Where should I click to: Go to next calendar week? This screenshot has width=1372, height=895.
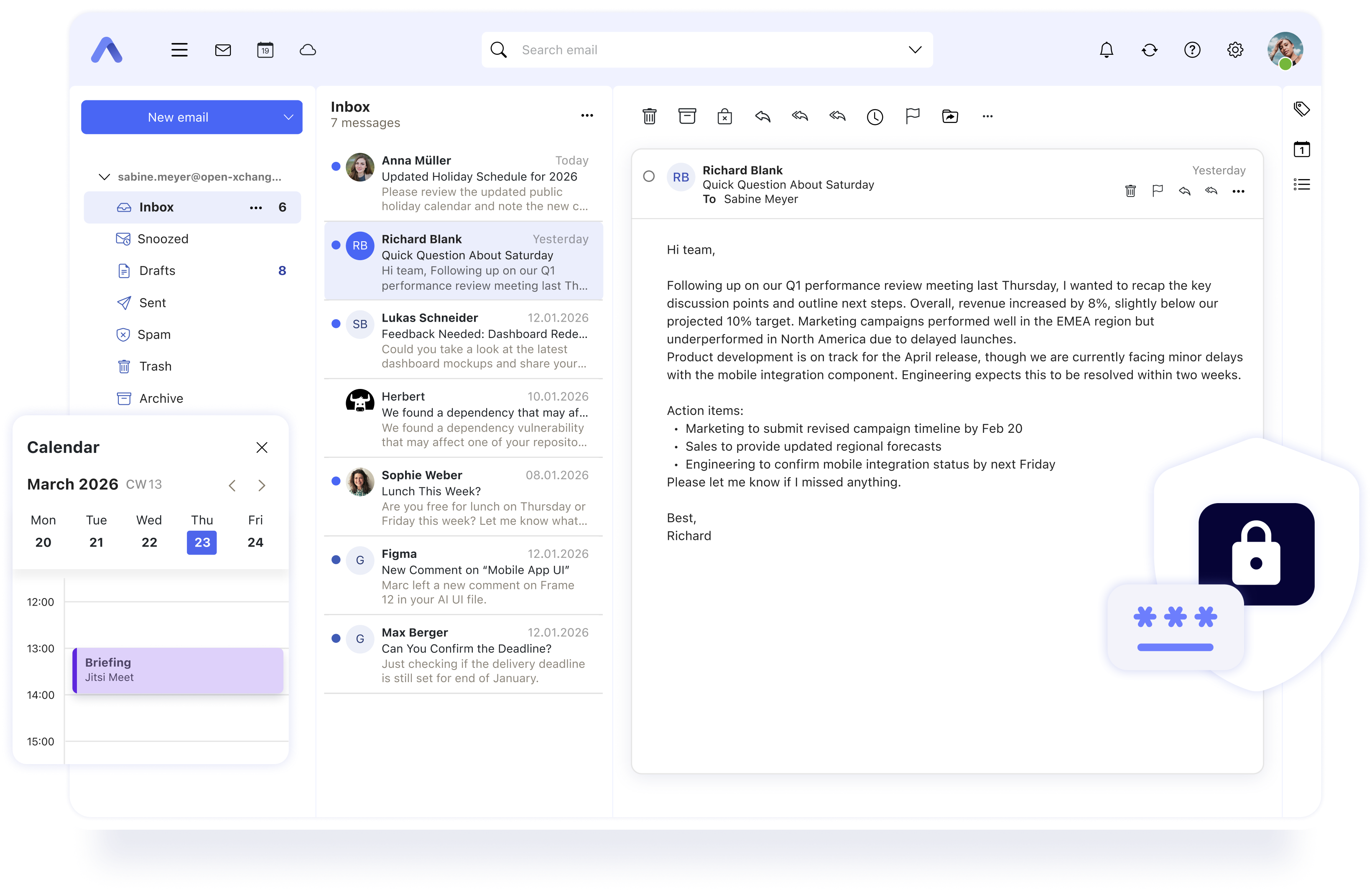(x=262, y=486)
